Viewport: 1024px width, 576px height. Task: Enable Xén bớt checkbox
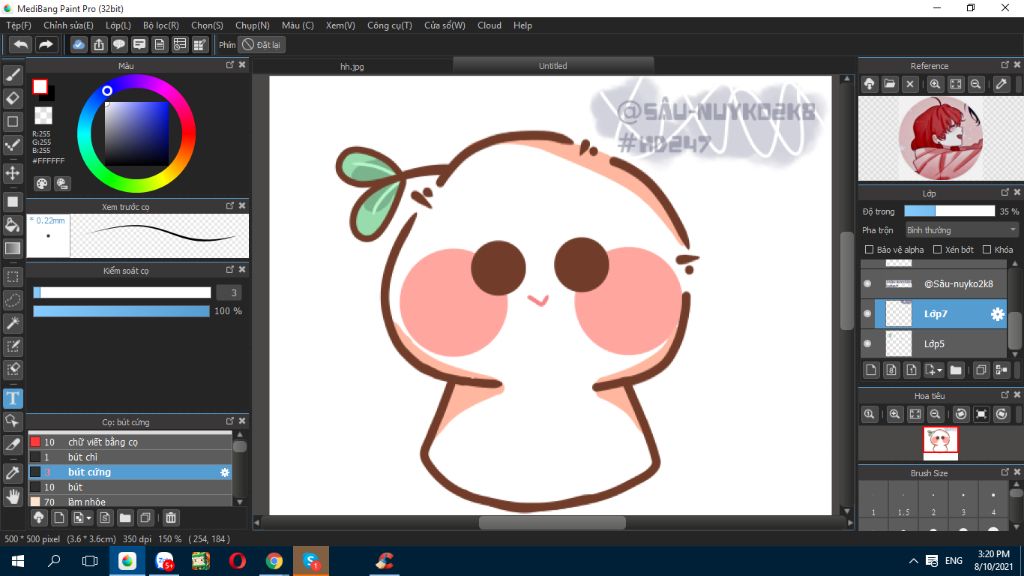tap(937, 249)
